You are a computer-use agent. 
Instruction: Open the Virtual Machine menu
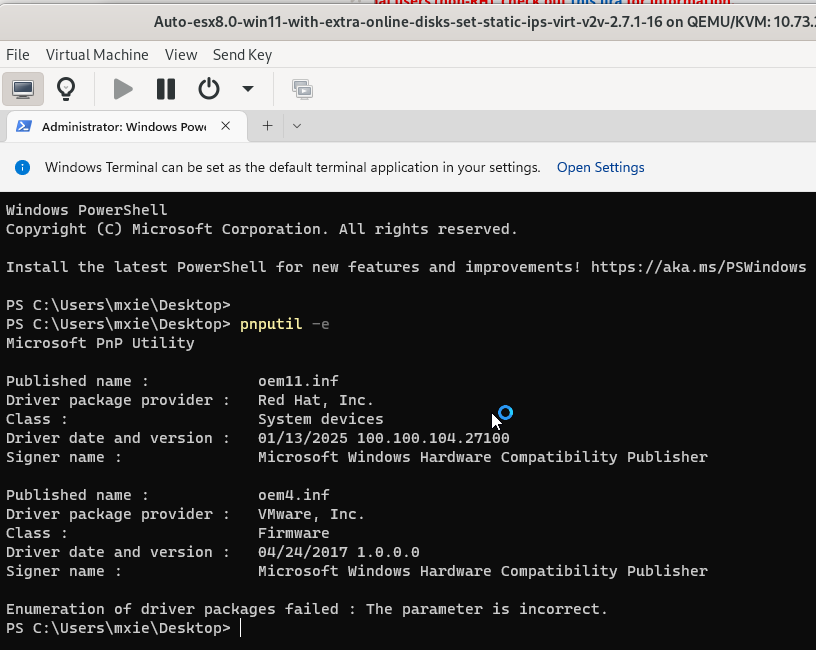coord(97,55)
